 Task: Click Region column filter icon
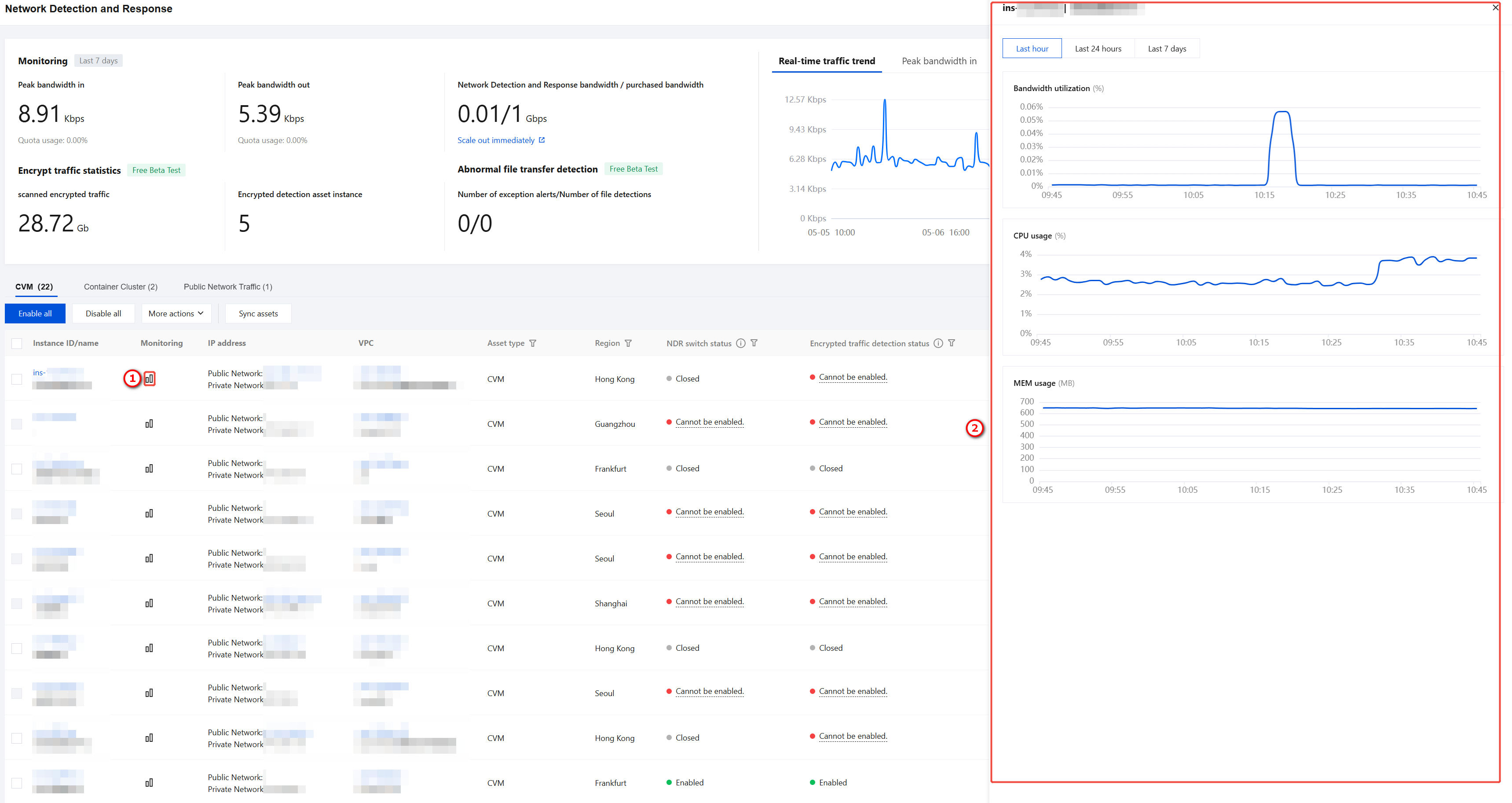[x=628, y=343]
